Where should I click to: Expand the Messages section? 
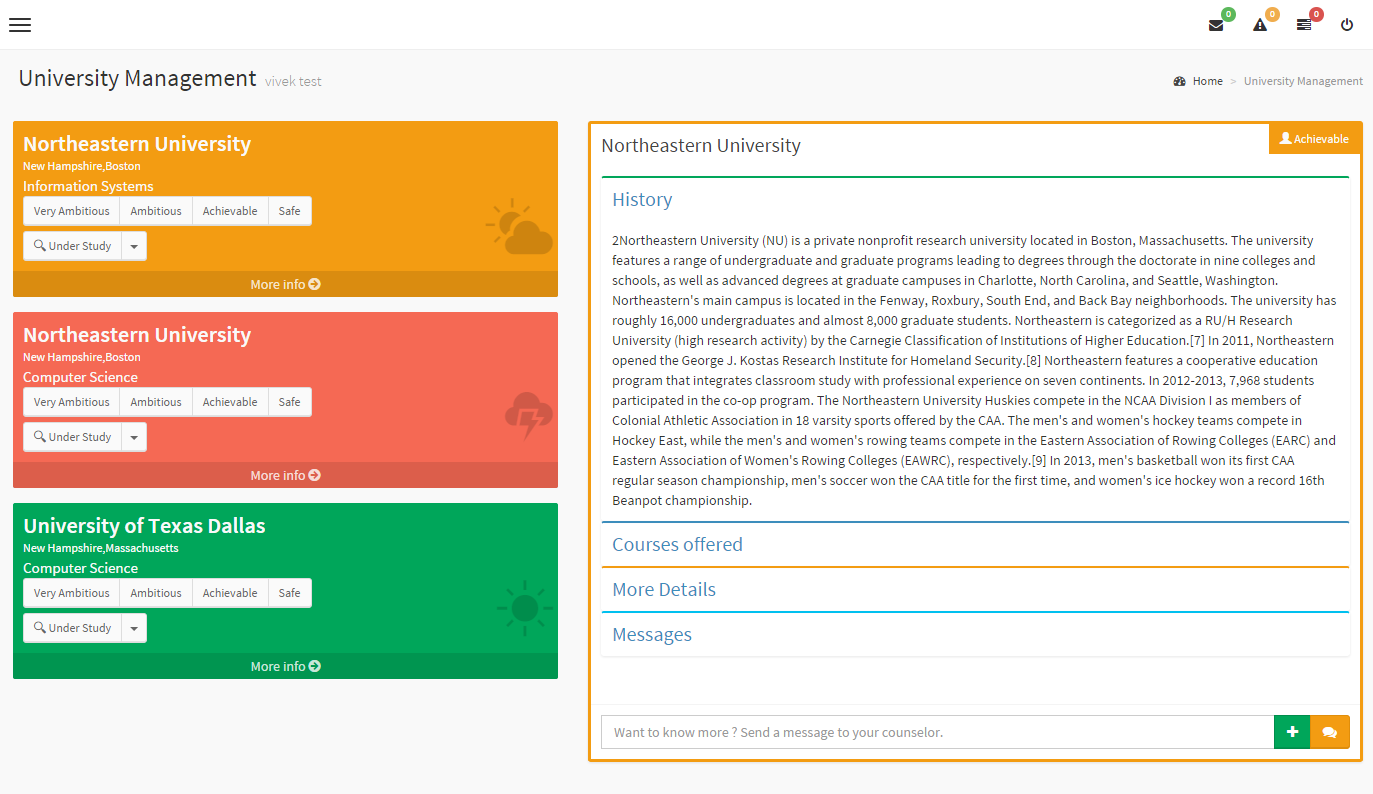tap(652, 635)
